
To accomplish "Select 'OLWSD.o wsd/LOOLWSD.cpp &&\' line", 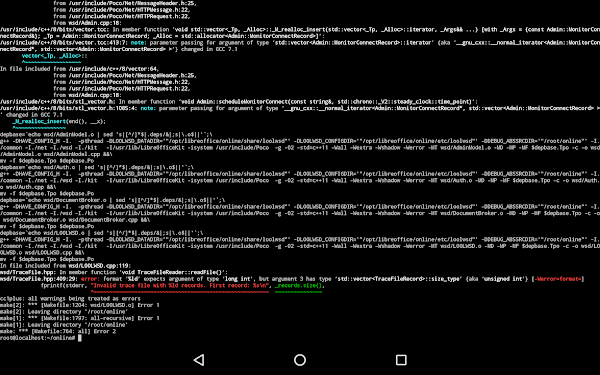I will tap(42, 253).
